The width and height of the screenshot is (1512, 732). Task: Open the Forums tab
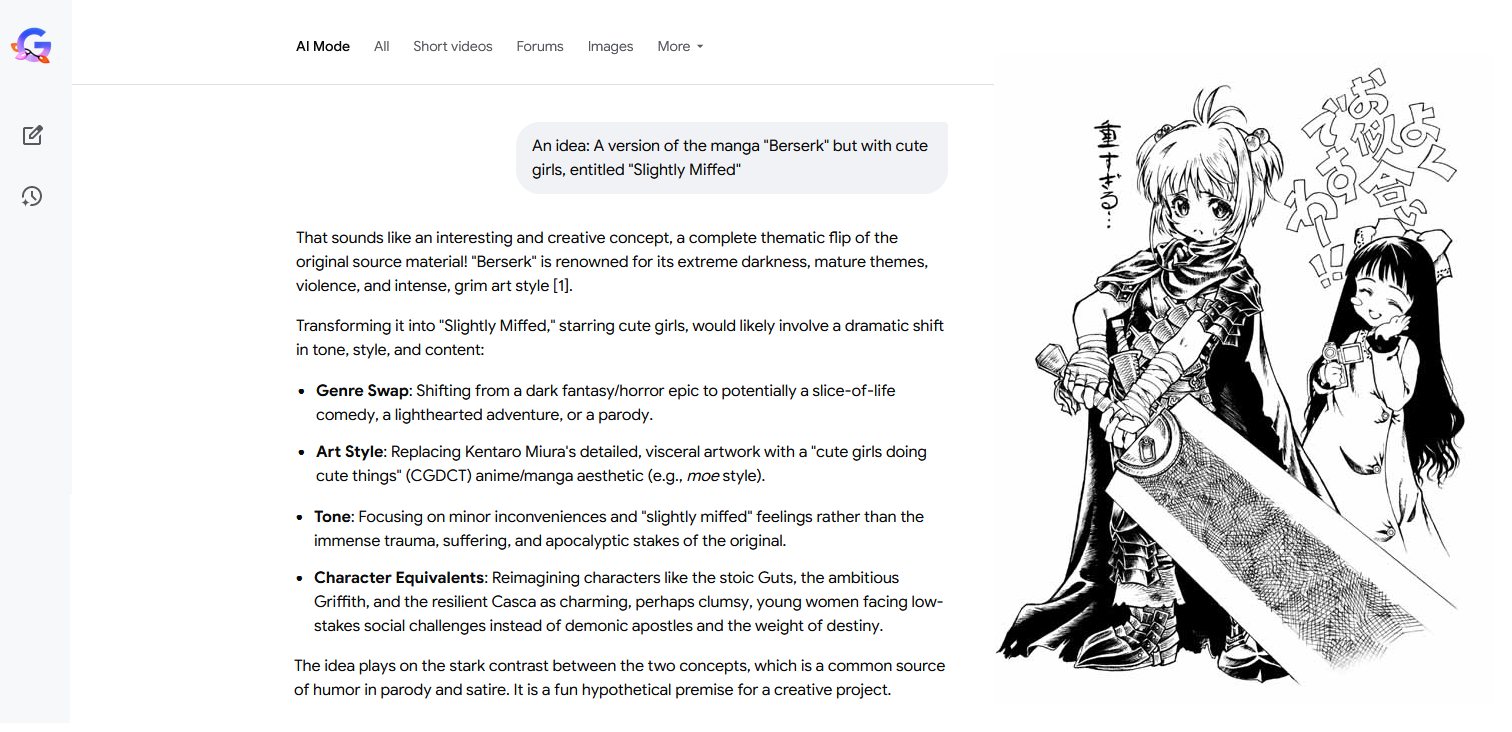click(540, 46)
